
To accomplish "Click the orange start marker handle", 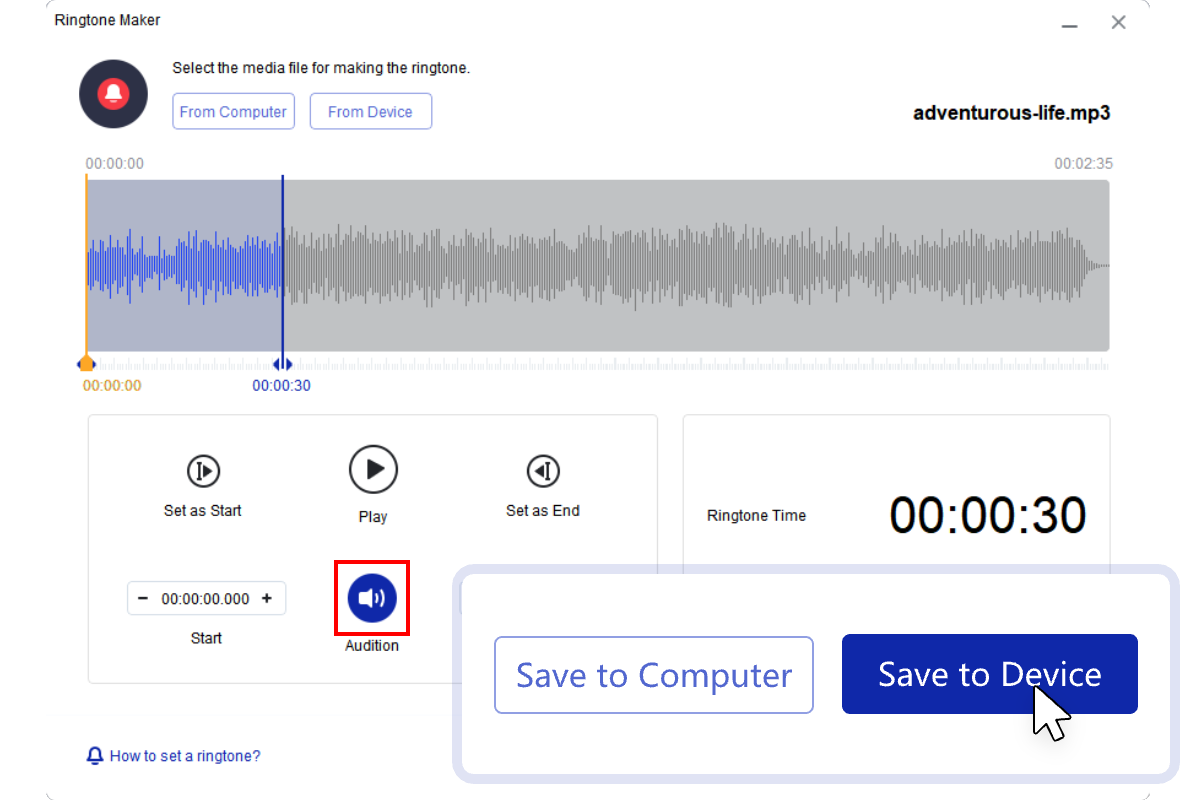I will (87, 364).
